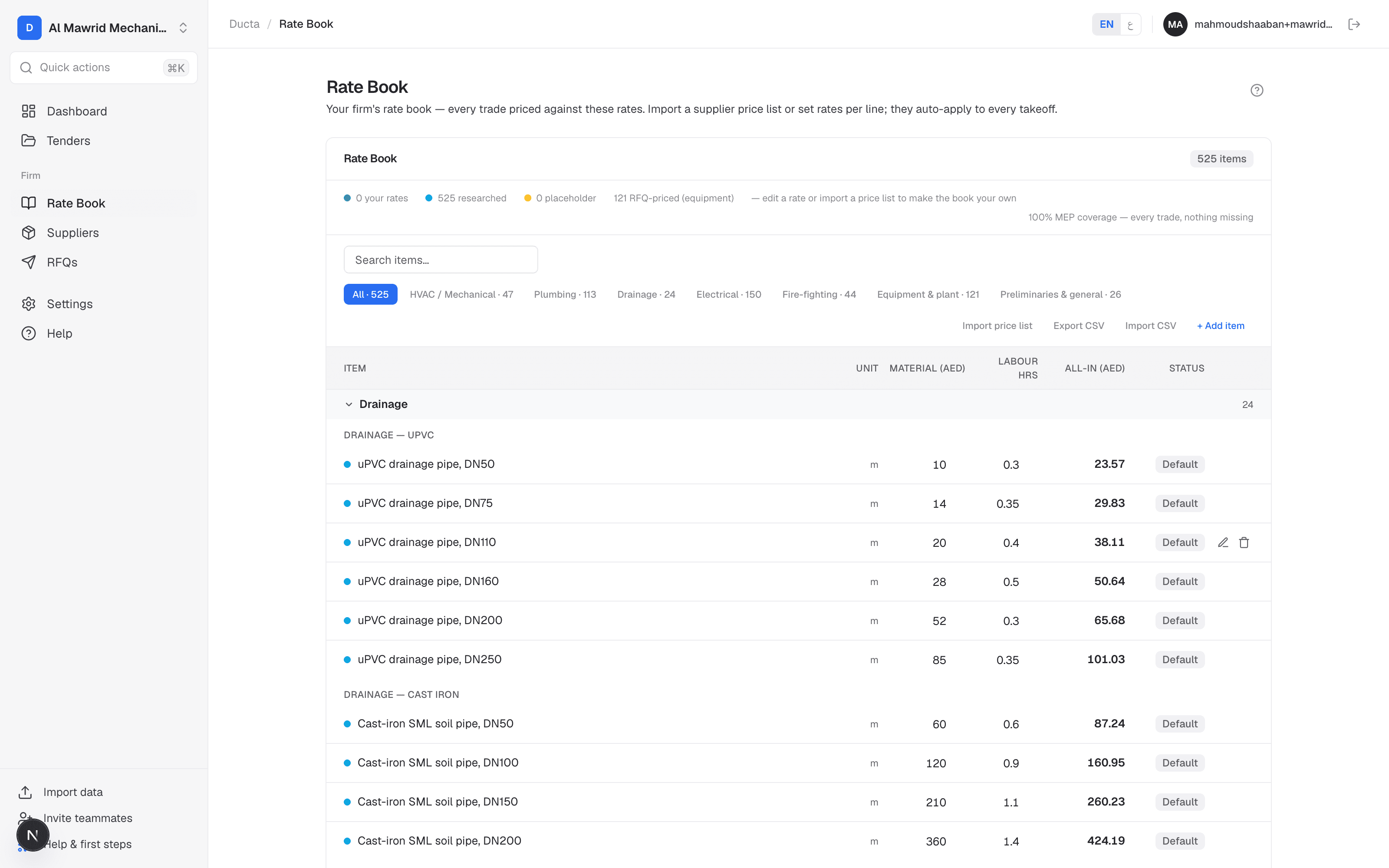The image size is (1389, 868).
Task: Filter by Fire-fighting · 44
Action: coord(819,295)
